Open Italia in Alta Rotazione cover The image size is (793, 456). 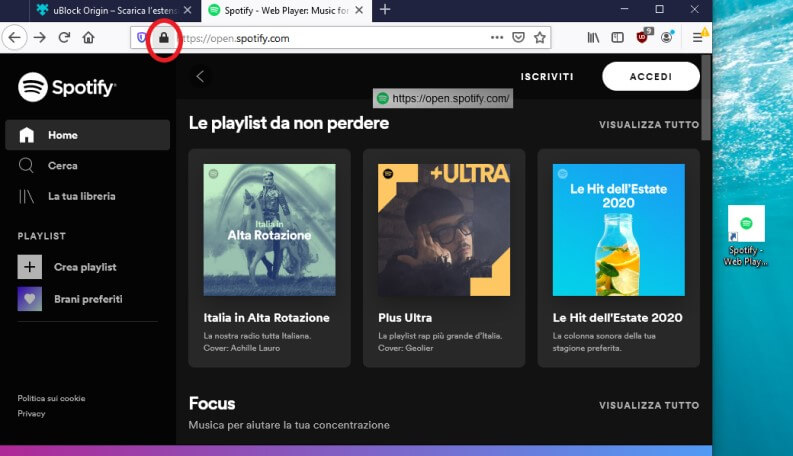pyautogui.click(x=269, y=230)
